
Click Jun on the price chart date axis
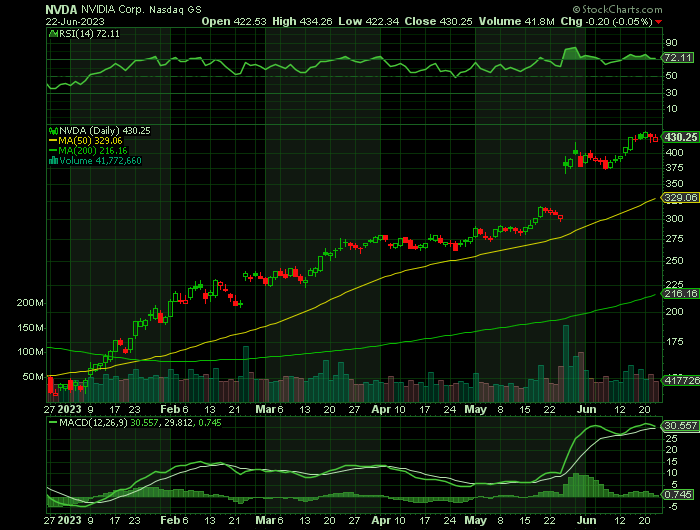tap(586, 409)
